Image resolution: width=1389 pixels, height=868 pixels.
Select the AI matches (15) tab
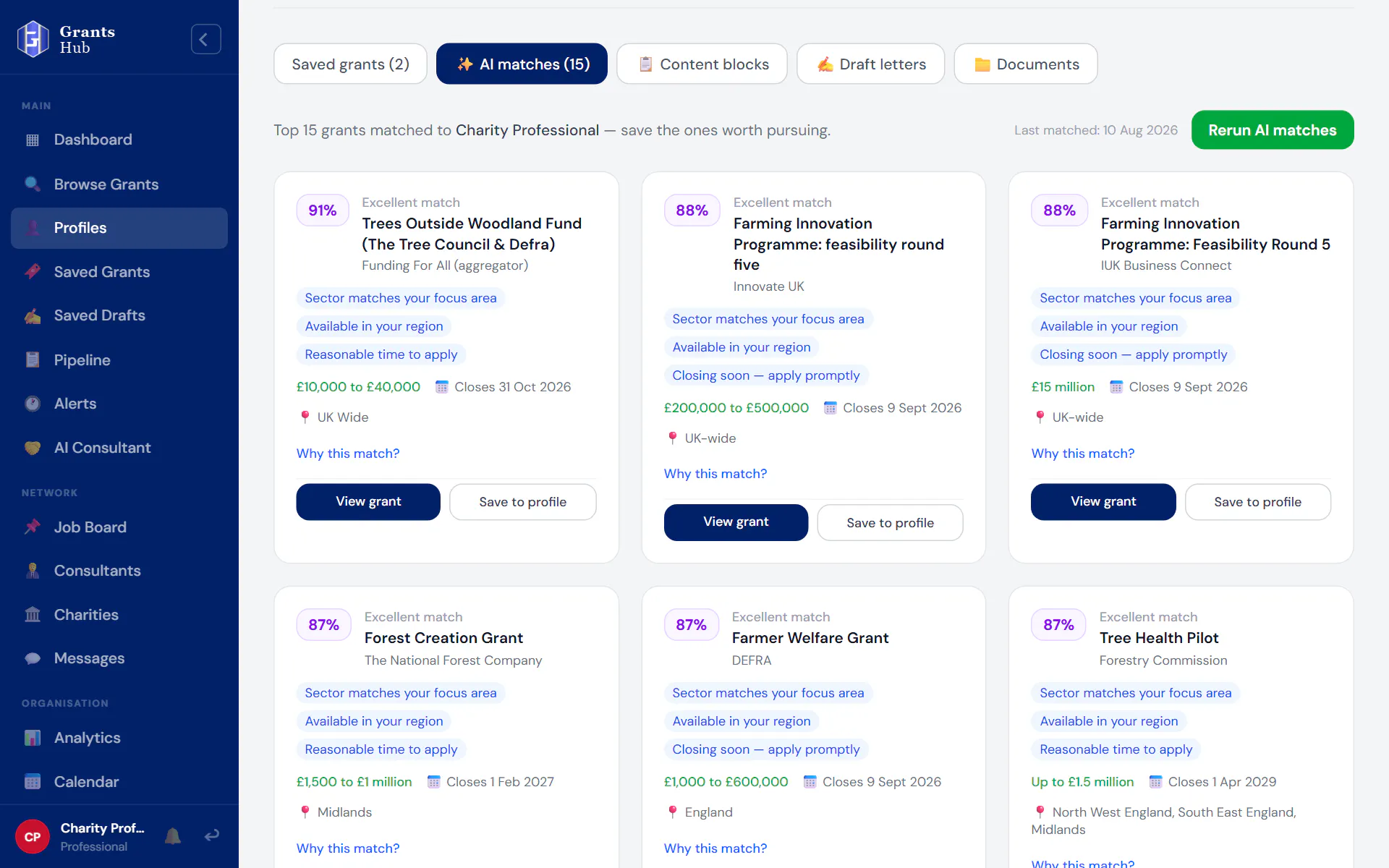point(522,64)
